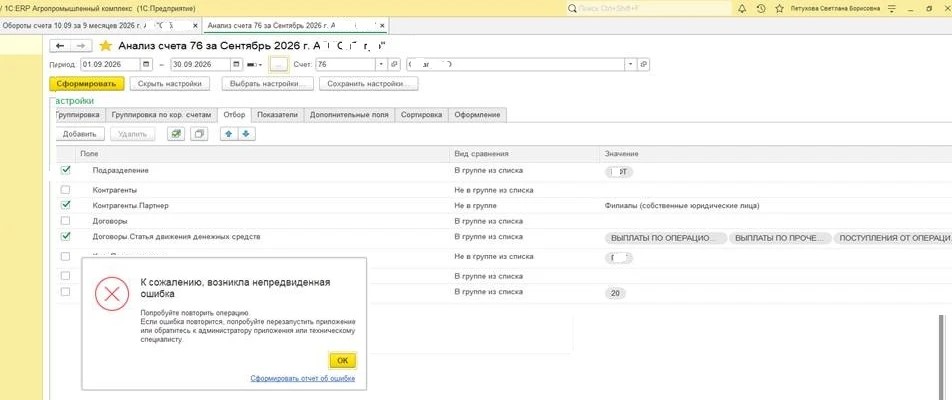952x400 pixels.
Task: Click Выбрать настройки button
Action: [x=268, y=84]
